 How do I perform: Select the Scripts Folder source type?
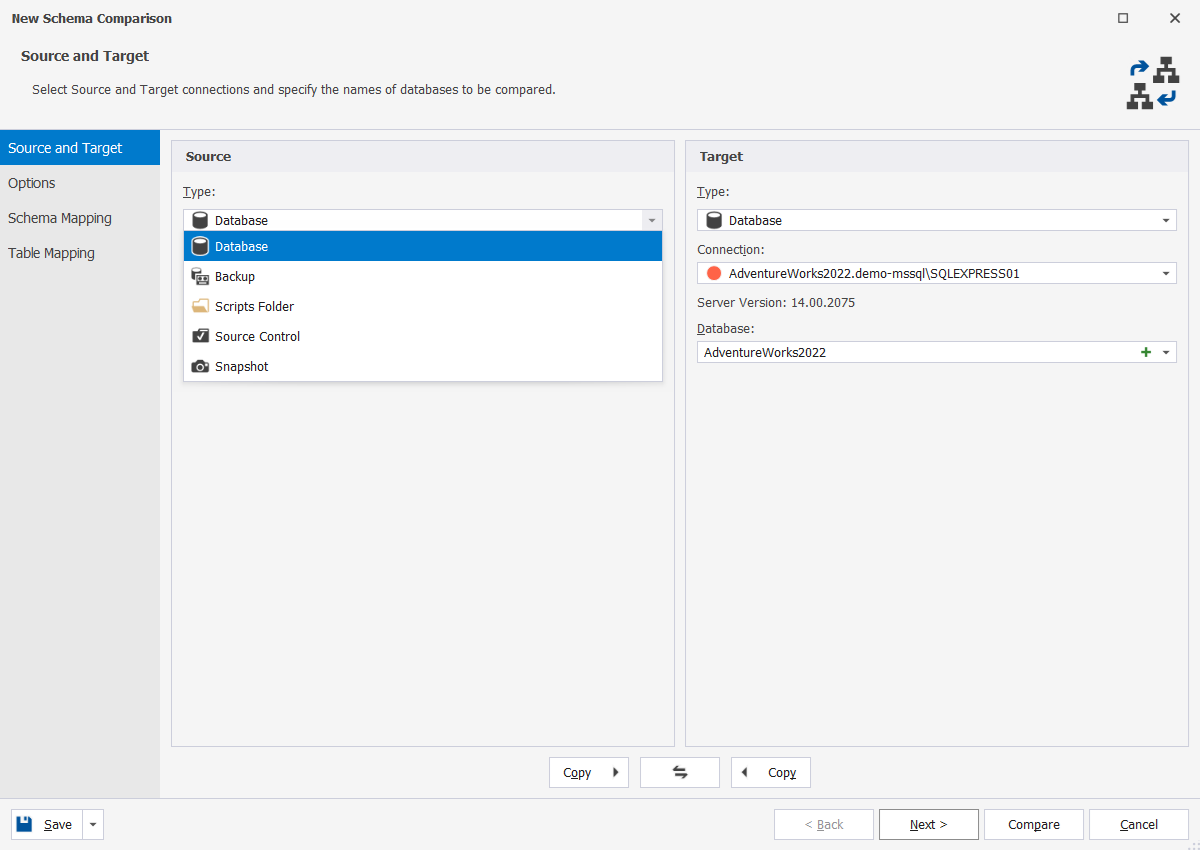(253, 306)
